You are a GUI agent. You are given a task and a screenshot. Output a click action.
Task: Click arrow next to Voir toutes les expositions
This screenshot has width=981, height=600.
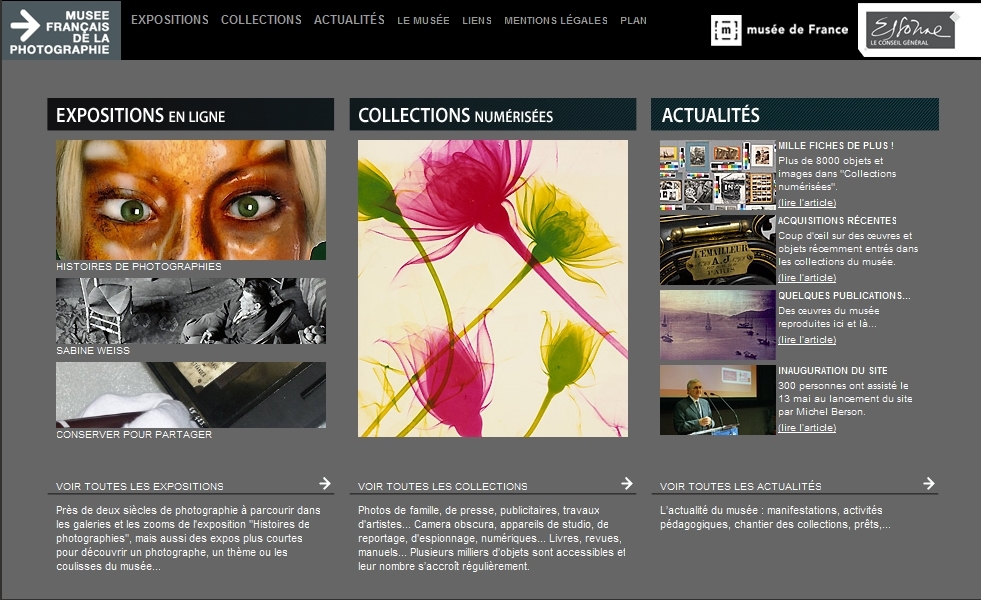(x=325, y=483)
